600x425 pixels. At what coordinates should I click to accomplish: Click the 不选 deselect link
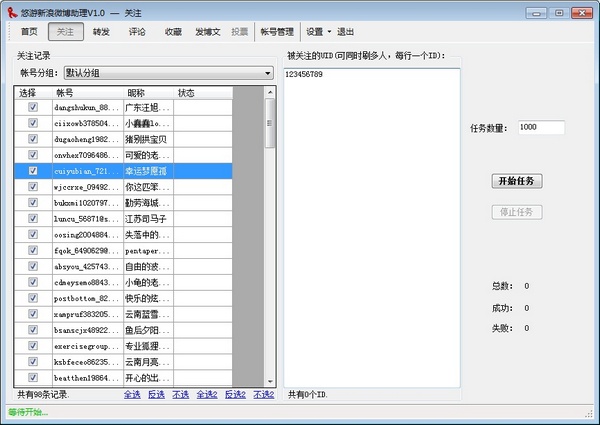pyautogui.click(x=180, y=394)
